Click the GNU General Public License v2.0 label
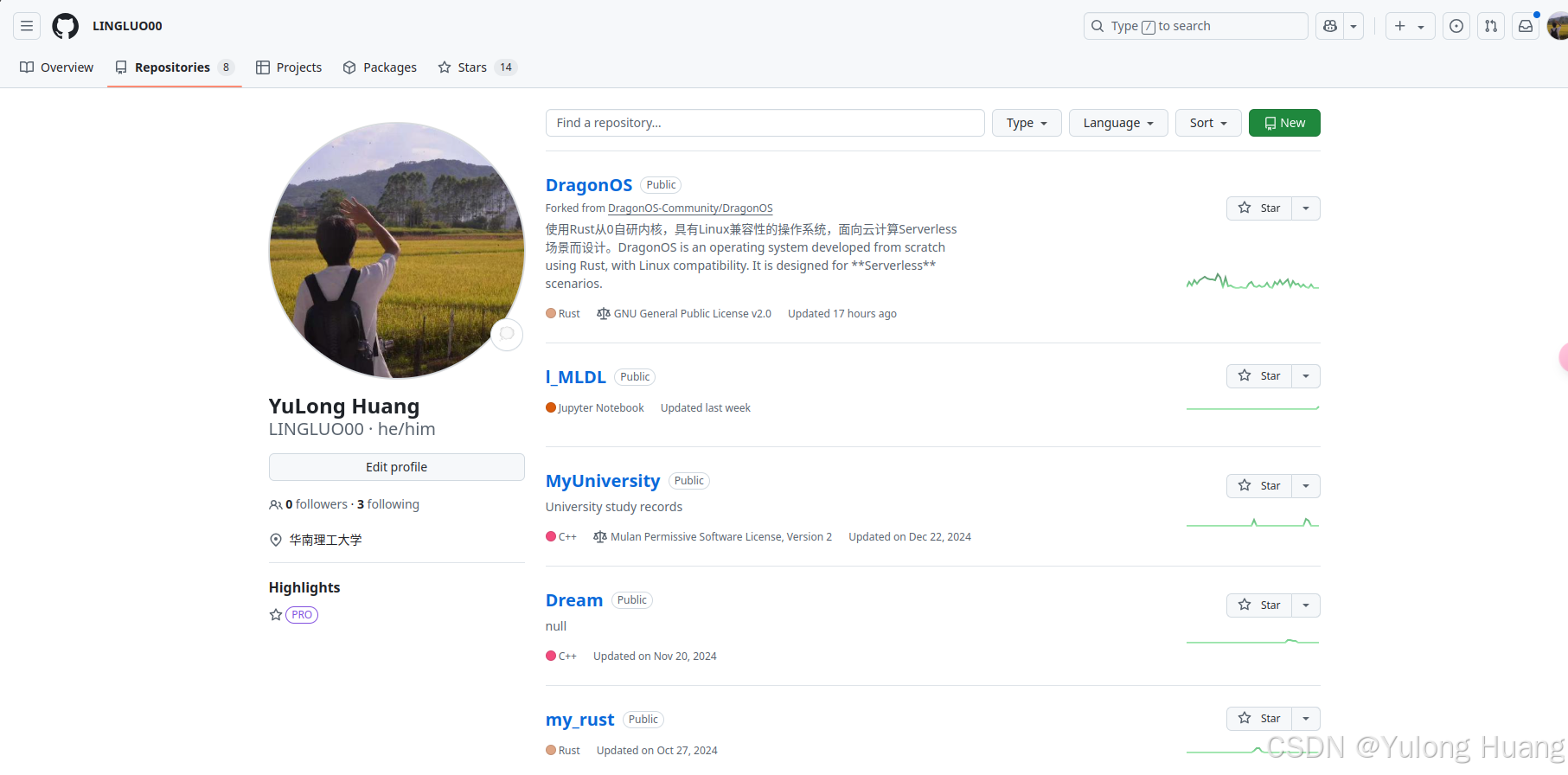Image resolution: width=1568 pixels, height=775 pixels. tap(693, 314)
